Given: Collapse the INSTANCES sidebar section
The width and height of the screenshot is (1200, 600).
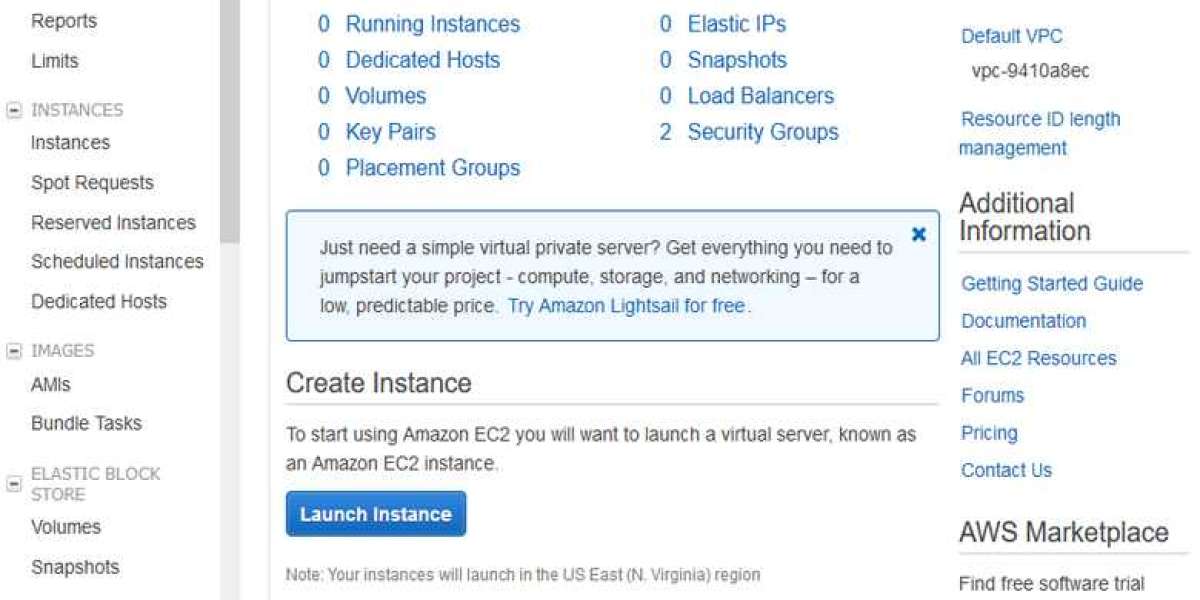Looking at the screenshot, I should click(x=14, y=110).
